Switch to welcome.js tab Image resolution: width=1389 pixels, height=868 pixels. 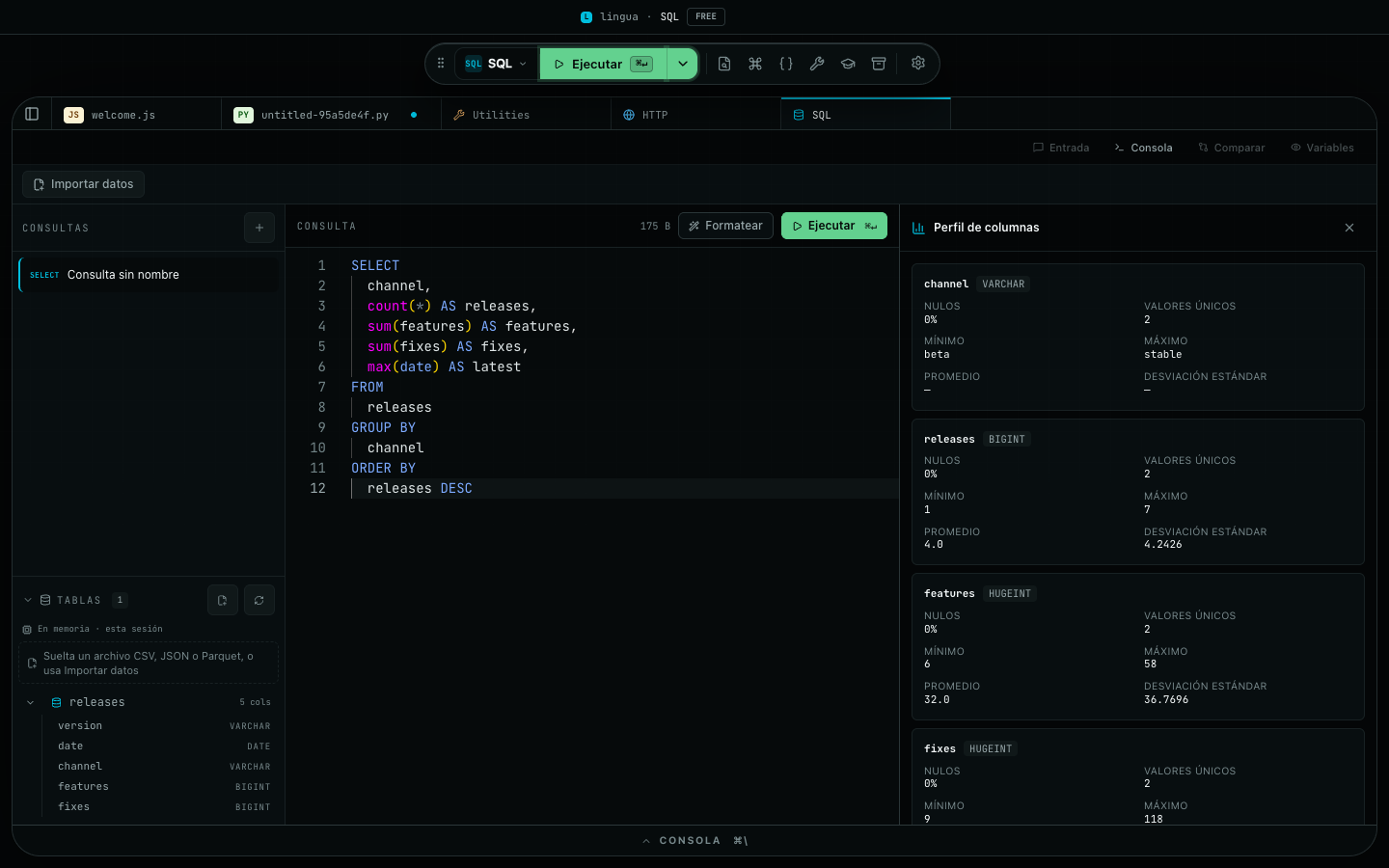(137, 115)
